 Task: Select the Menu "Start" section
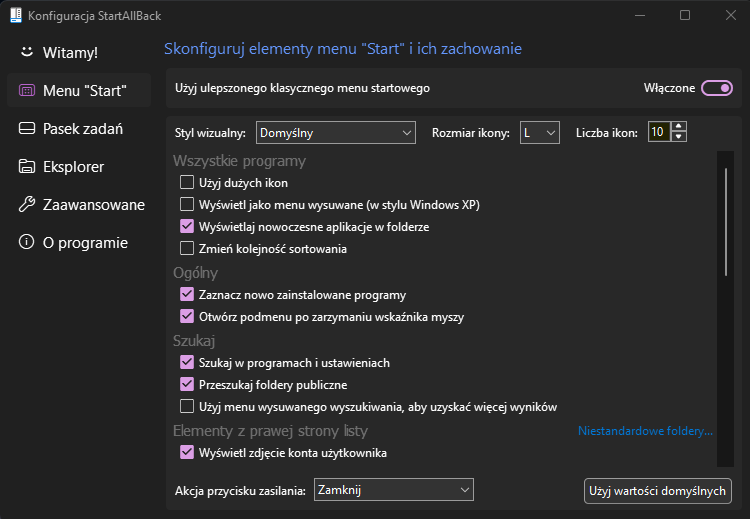pos(79,90)
